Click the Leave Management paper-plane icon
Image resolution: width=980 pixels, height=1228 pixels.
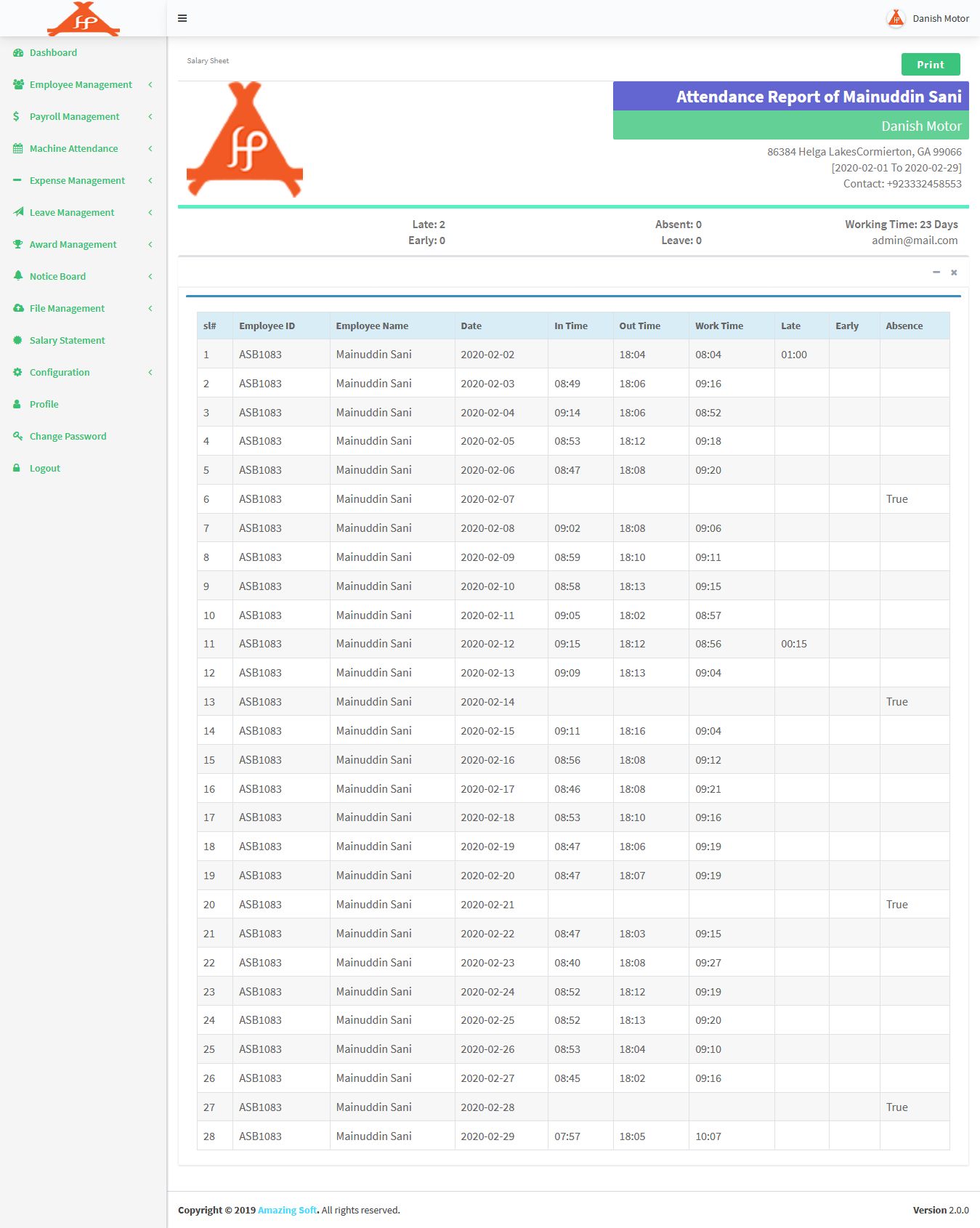18,212
